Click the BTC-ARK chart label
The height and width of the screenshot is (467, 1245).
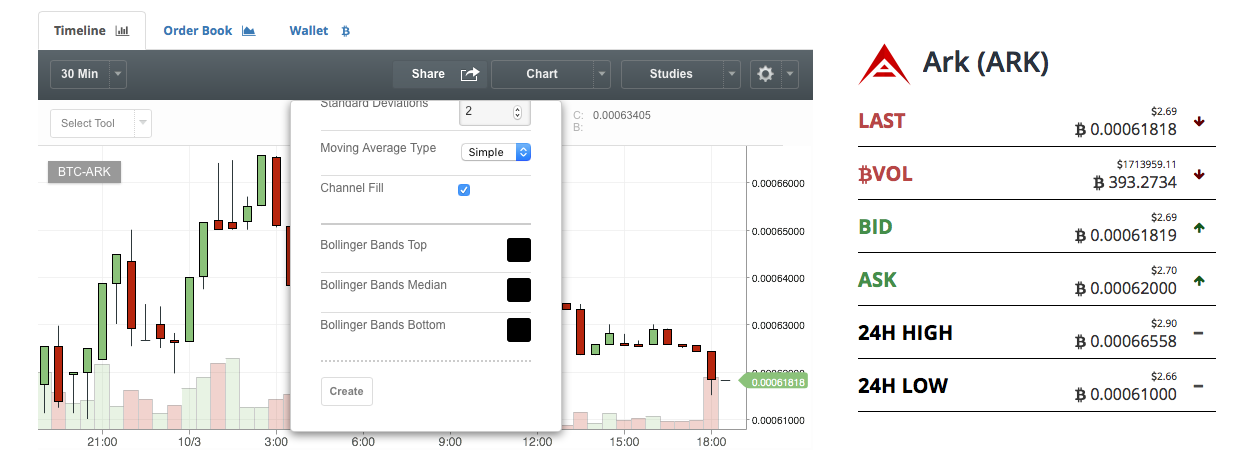(x=84, y=172)
